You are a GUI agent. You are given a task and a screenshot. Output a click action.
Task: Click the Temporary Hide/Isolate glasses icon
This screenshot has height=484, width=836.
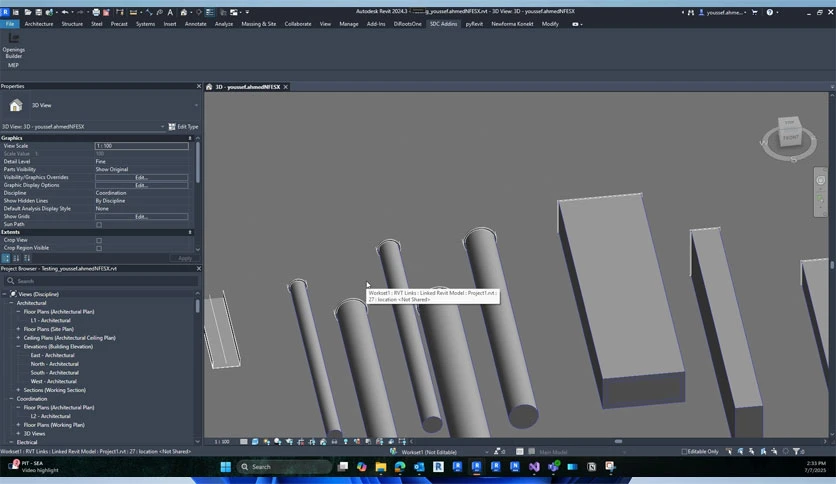point(334,441)
